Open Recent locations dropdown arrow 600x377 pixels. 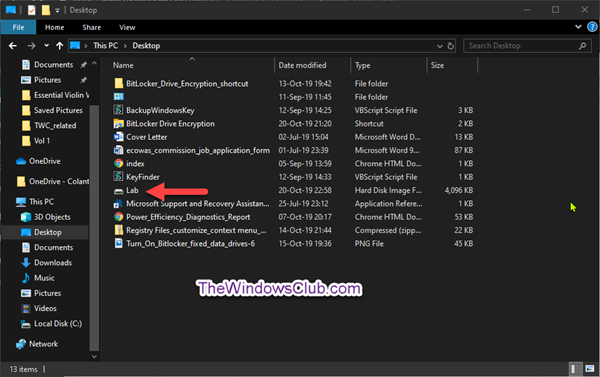point(46,46)
